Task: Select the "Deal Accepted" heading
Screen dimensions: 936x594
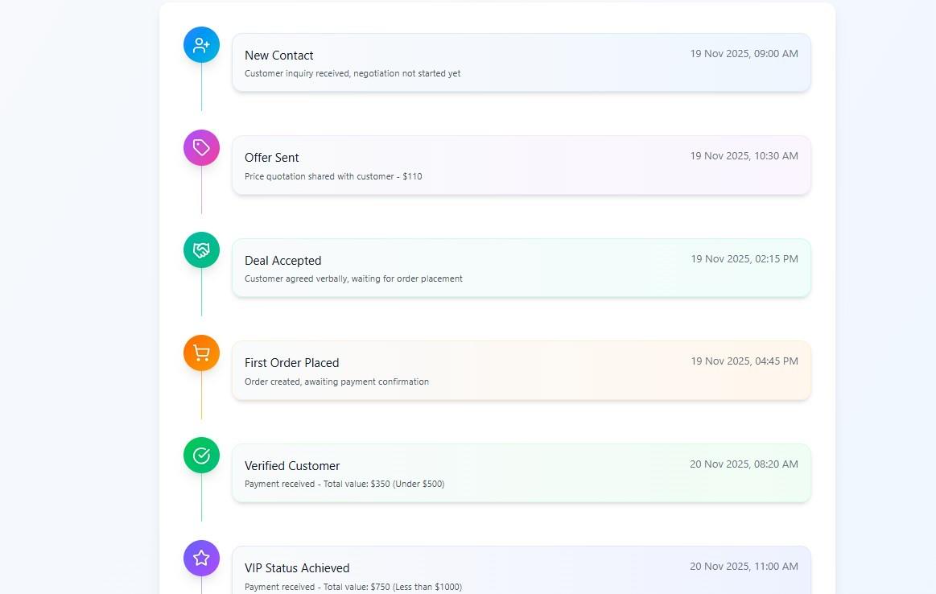Action: pos(283,261)
